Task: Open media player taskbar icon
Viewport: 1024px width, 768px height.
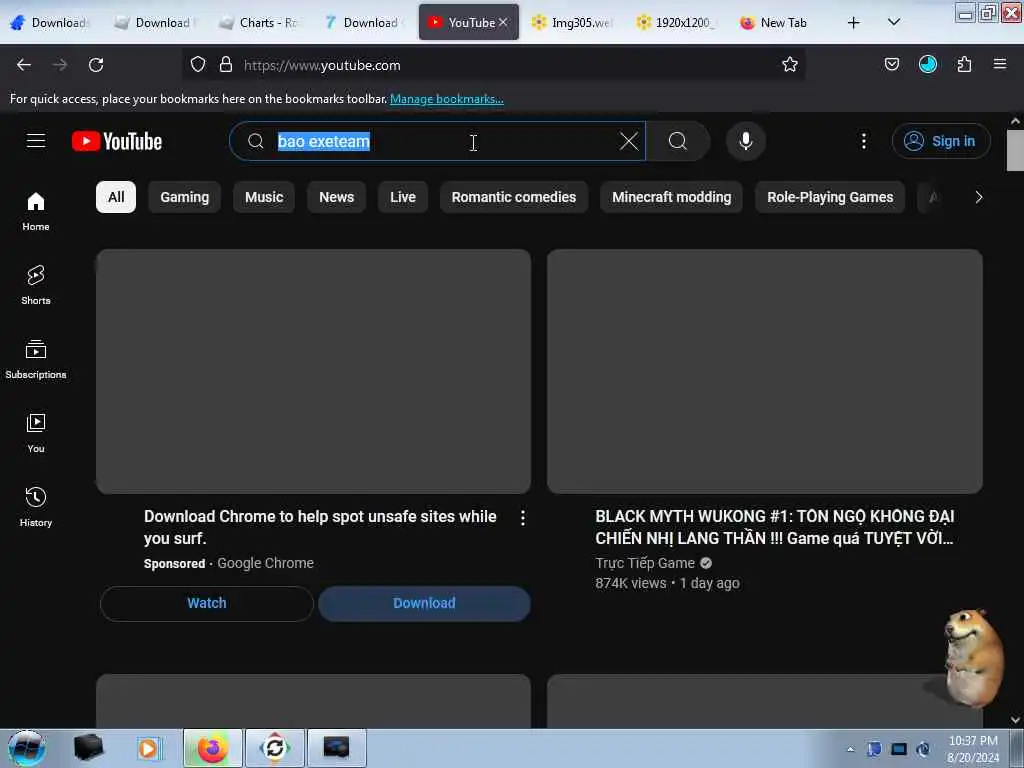Action: coord(149,748)
